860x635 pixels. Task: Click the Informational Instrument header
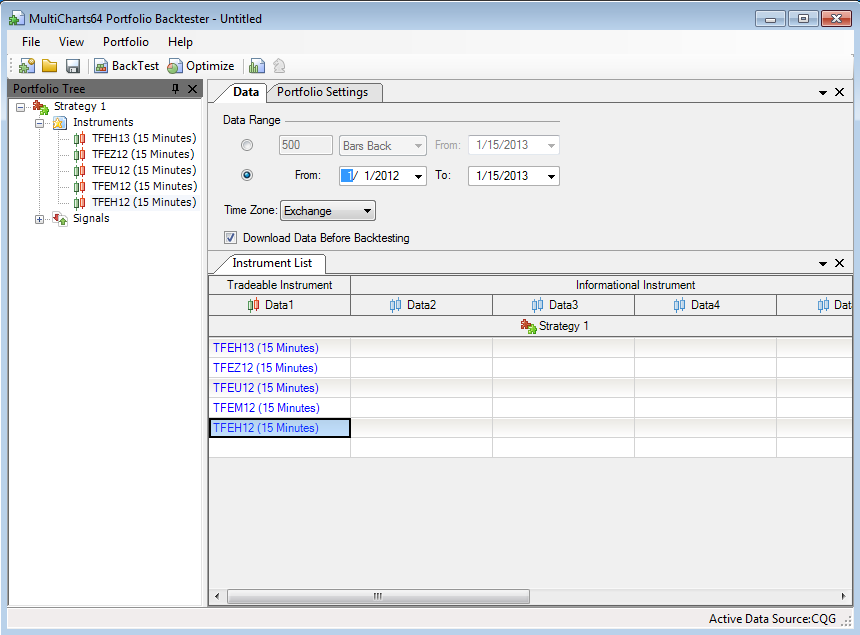pos(601,285)
